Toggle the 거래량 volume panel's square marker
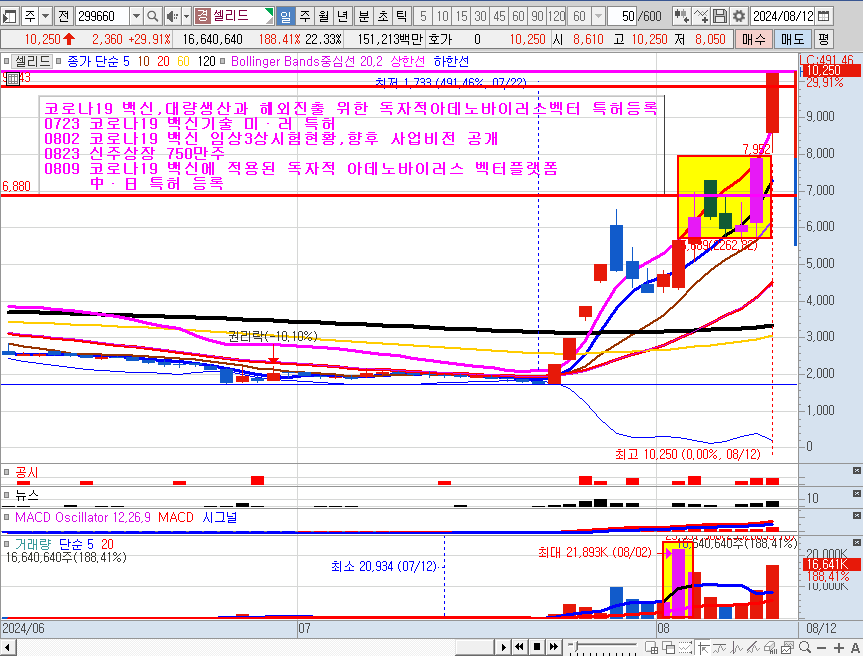 pyautogui.click(x=6, y=543)
